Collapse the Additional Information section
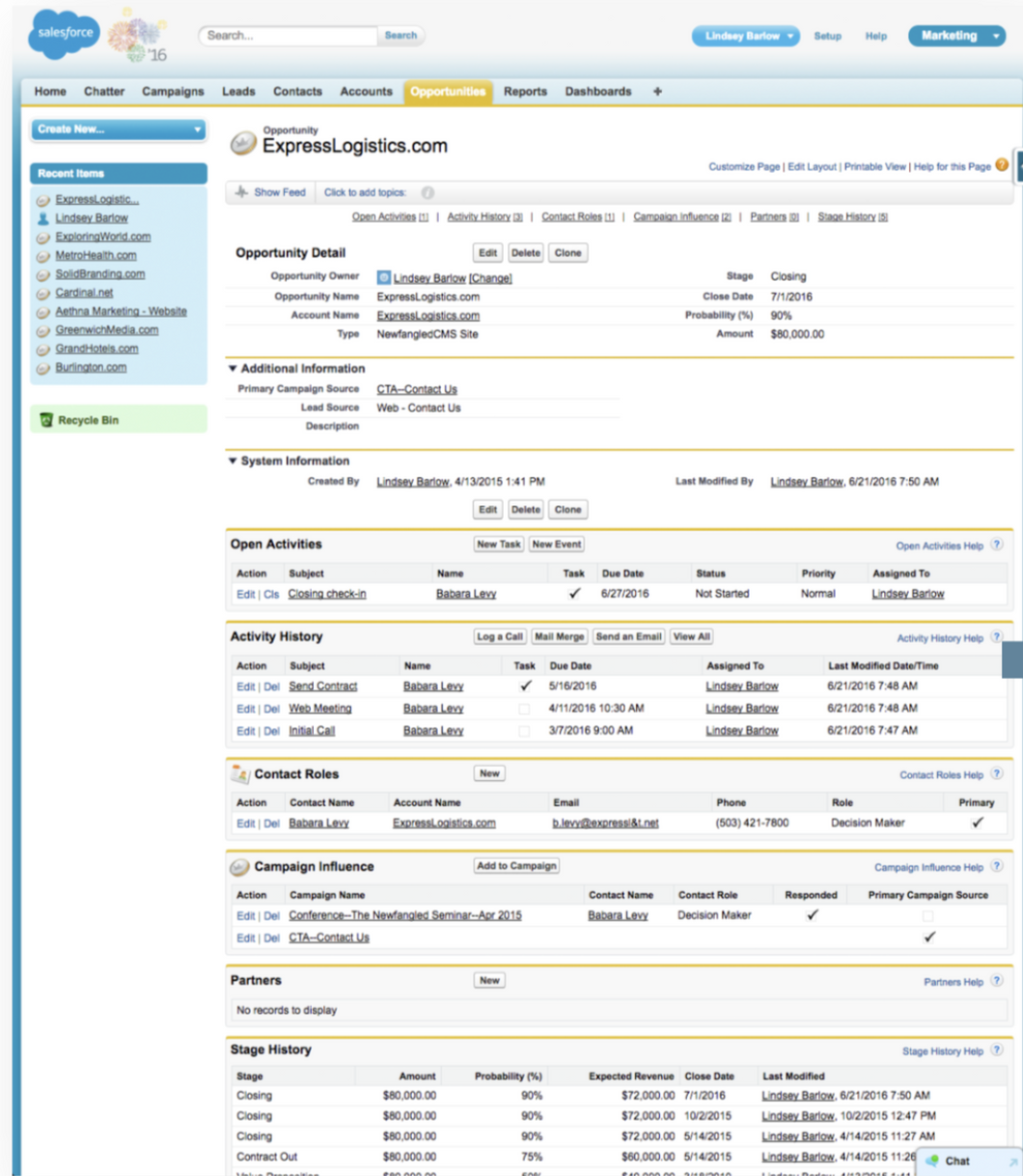 pos(233,368)
